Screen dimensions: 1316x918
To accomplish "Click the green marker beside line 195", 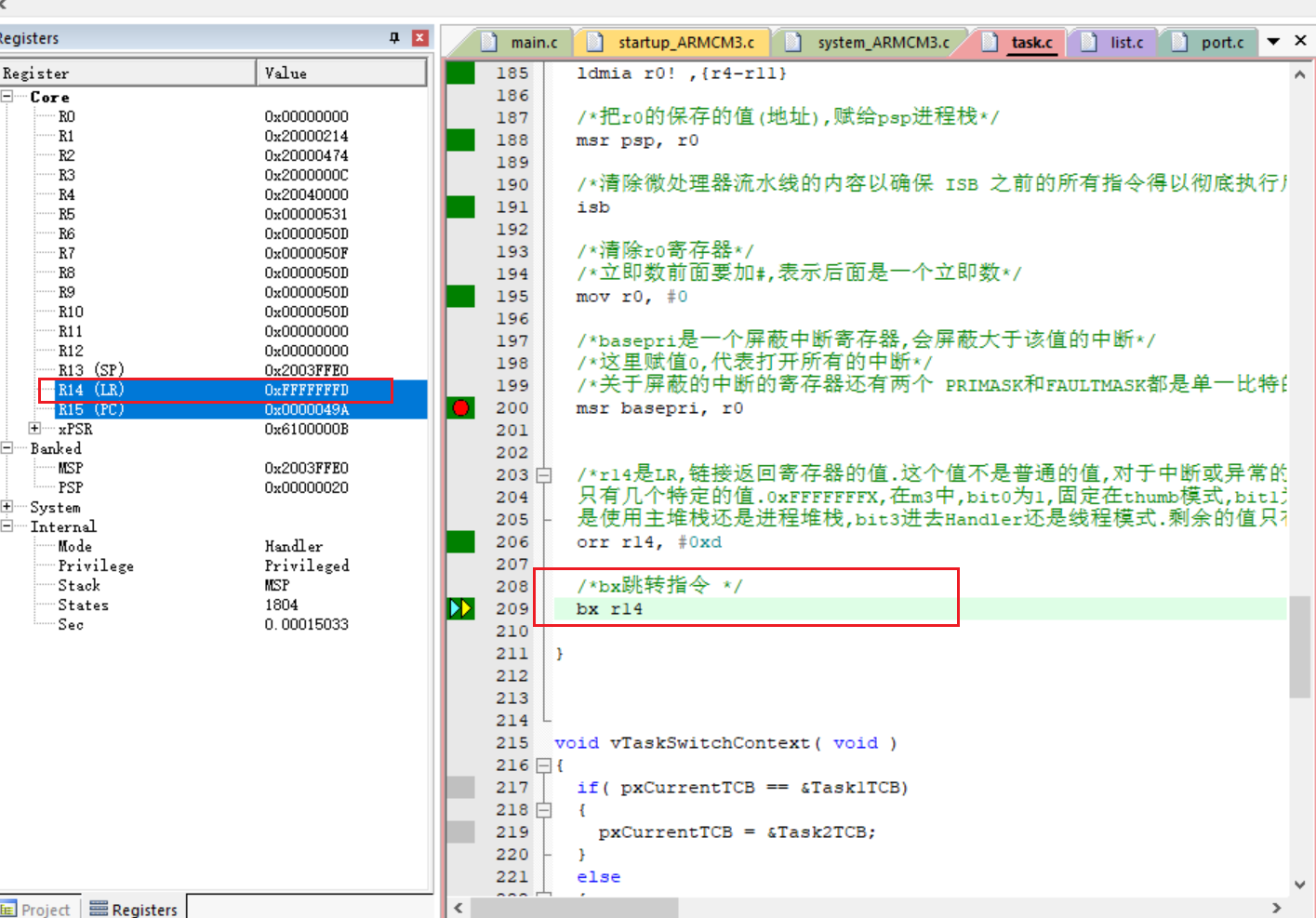I will click(x=460, y=296).
